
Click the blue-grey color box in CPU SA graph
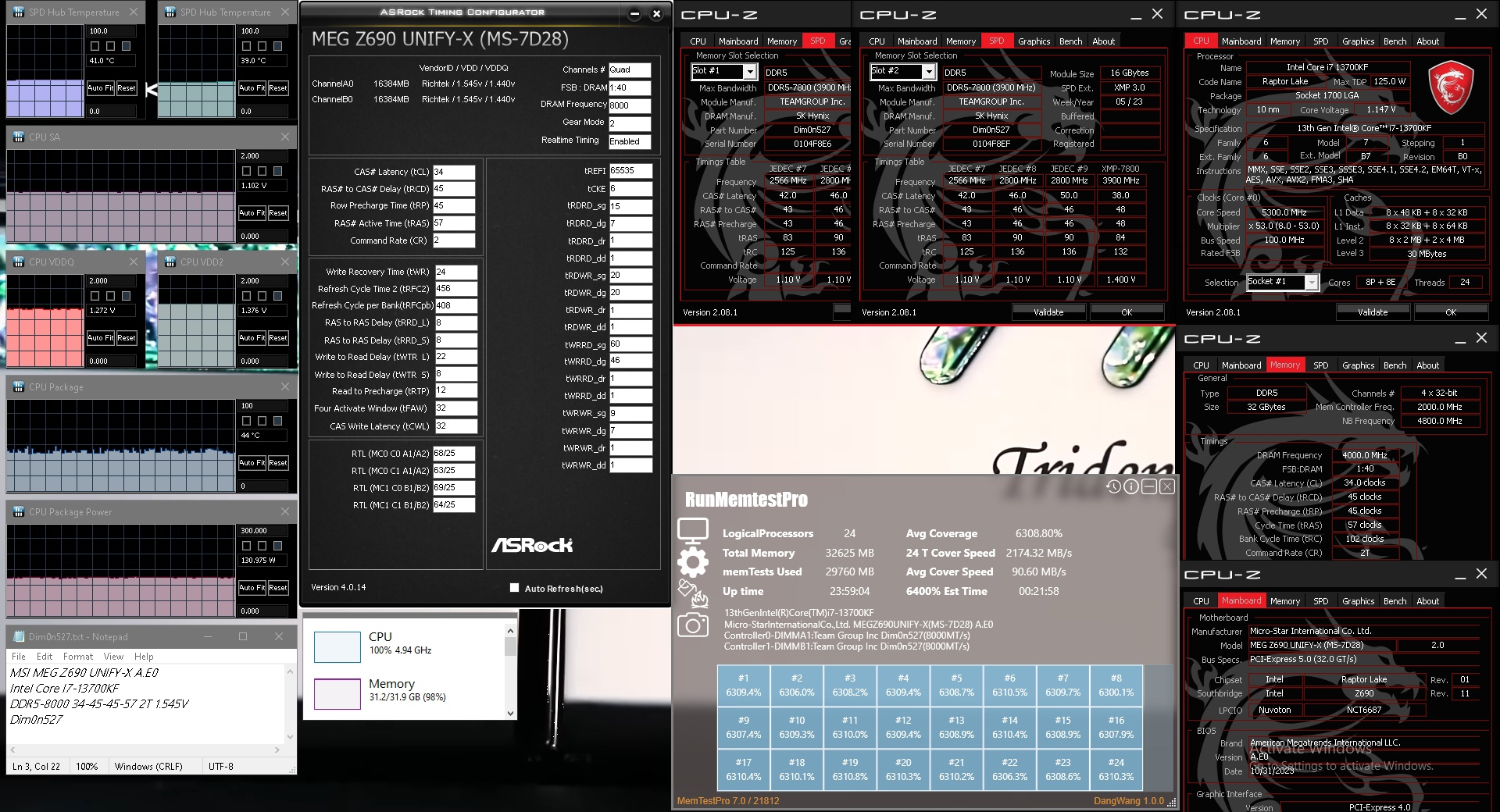click(277, 171)
